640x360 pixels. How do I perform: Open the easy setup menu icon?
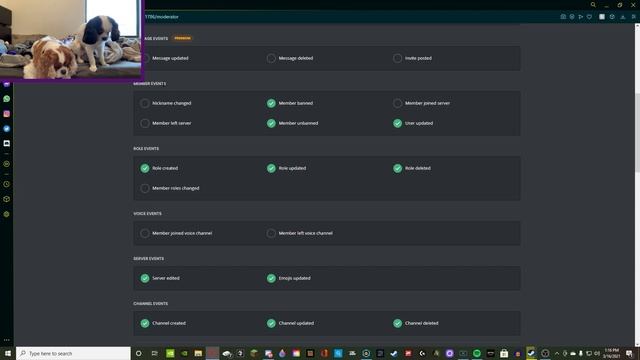pyautogui.click(x=633, y=17)
